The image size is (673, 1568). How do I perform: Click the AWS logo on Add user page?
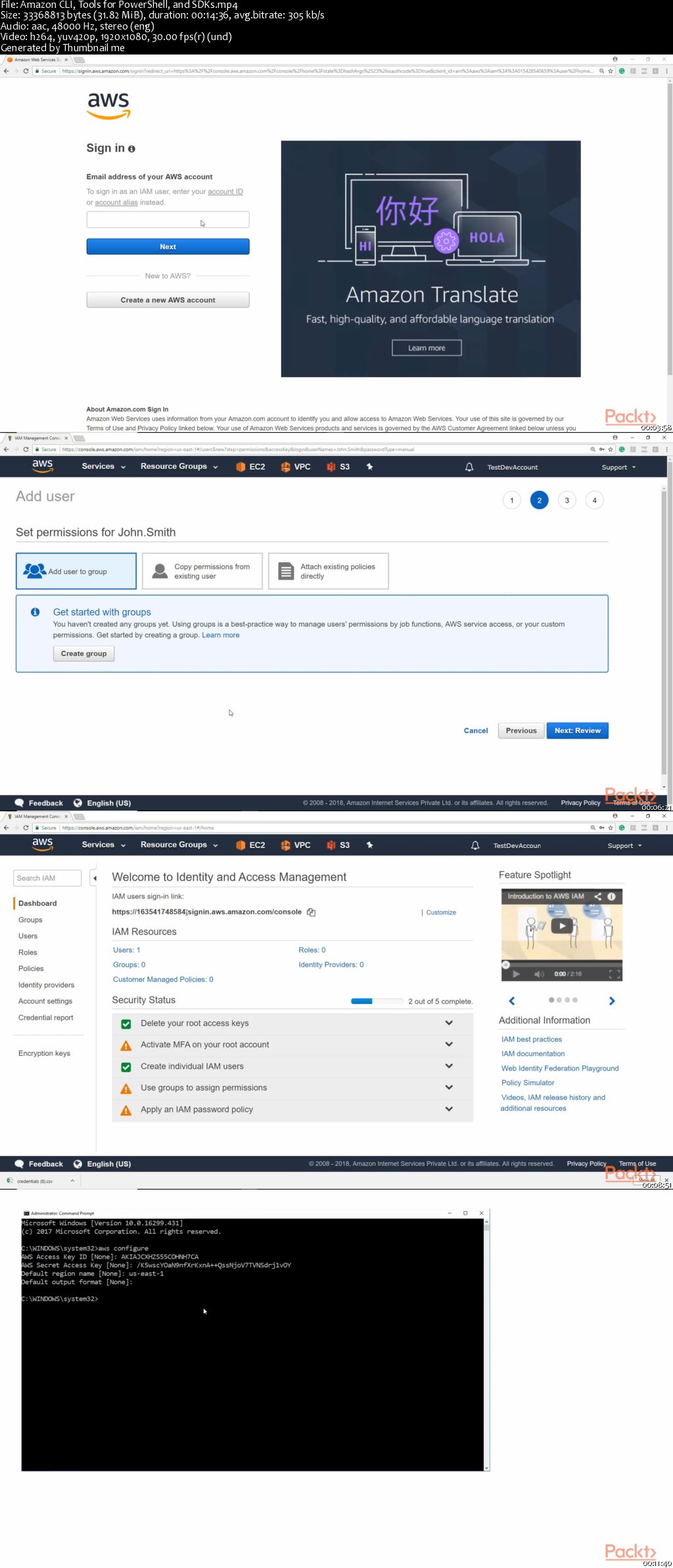pyautogui.click(x=43, y=466)
